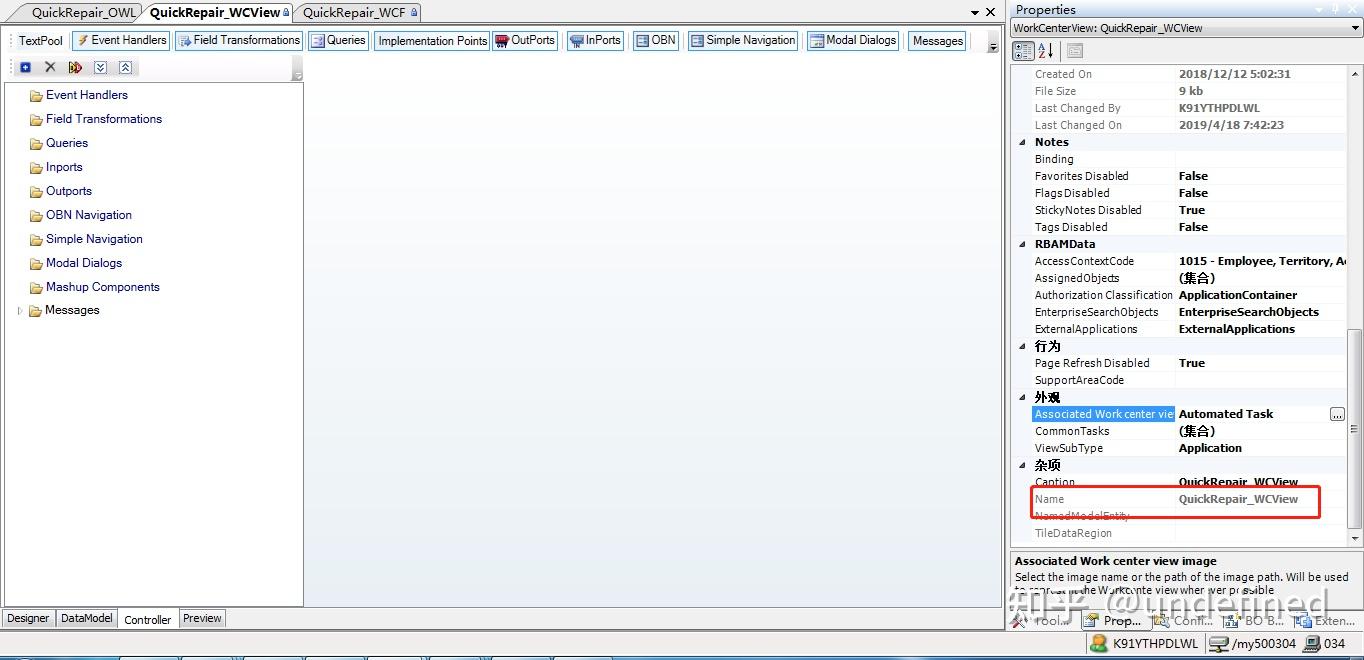Select the OBN Navigation folder

click(x=89, y=215)
